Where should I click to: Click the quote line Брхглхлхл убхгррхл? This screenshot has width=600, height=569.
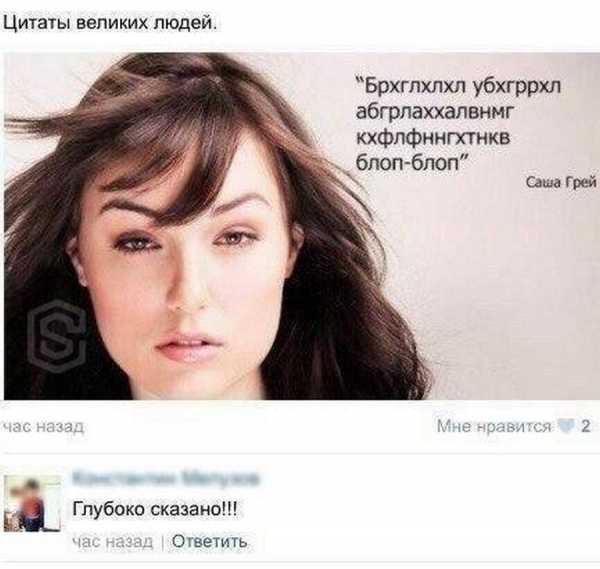coord(458,86)
